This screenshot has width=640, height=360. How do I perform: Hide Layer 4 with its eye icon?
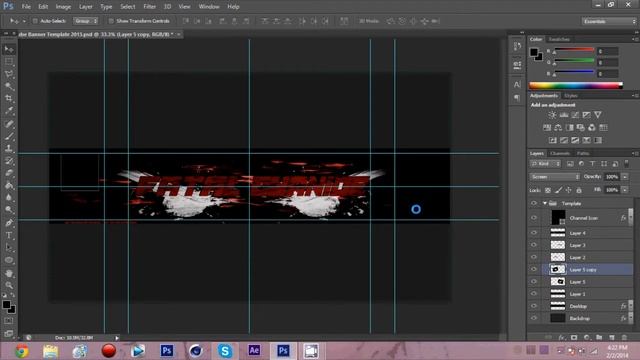coord(534,233)
